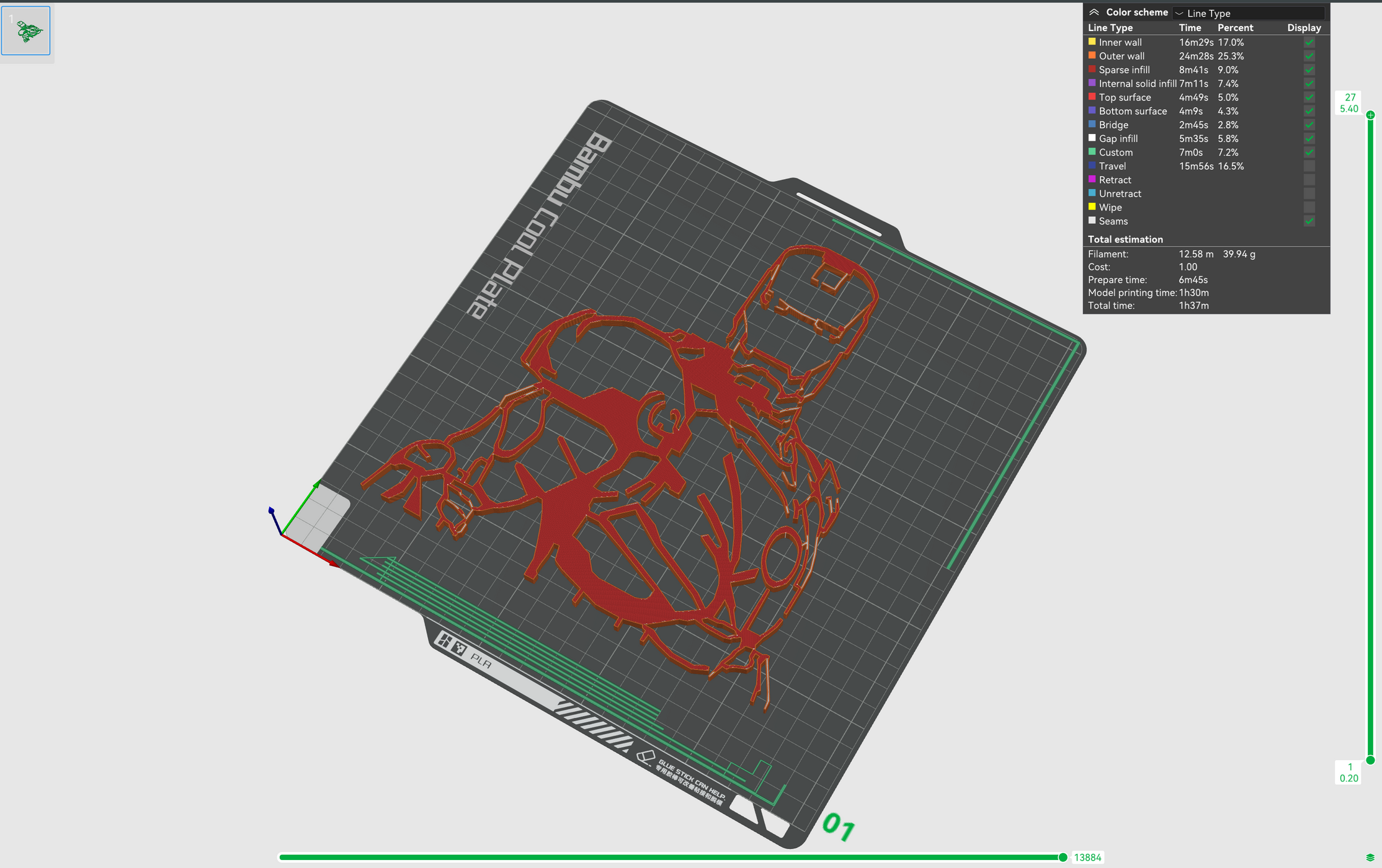Disable the Inner wall display checkbox
The image size is (1382, 868).
tap(1309, 42)
